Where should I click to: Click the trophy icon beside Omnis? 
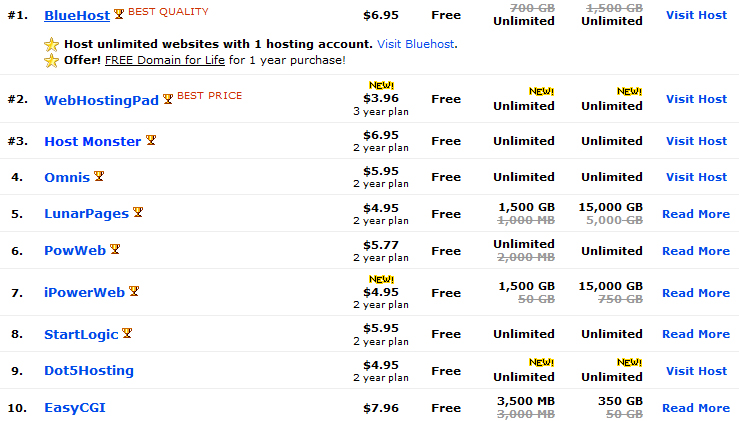[x=99, y=177]
